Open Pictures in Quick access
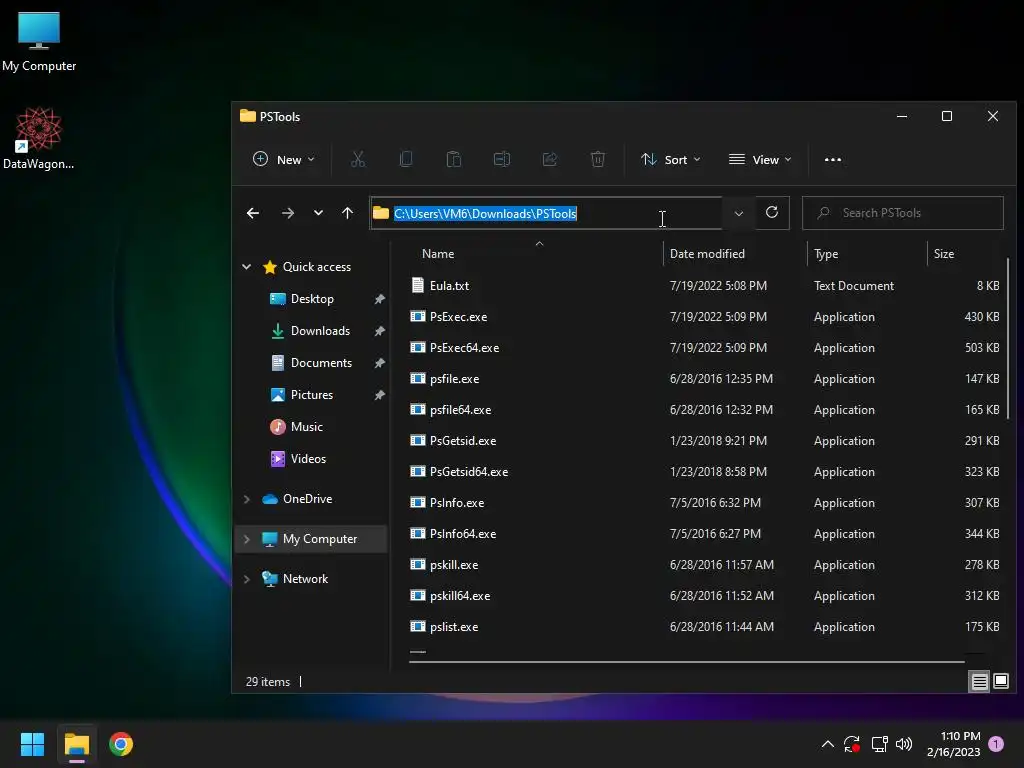This screenshot has width=1024, height=768. pos(312,394)
